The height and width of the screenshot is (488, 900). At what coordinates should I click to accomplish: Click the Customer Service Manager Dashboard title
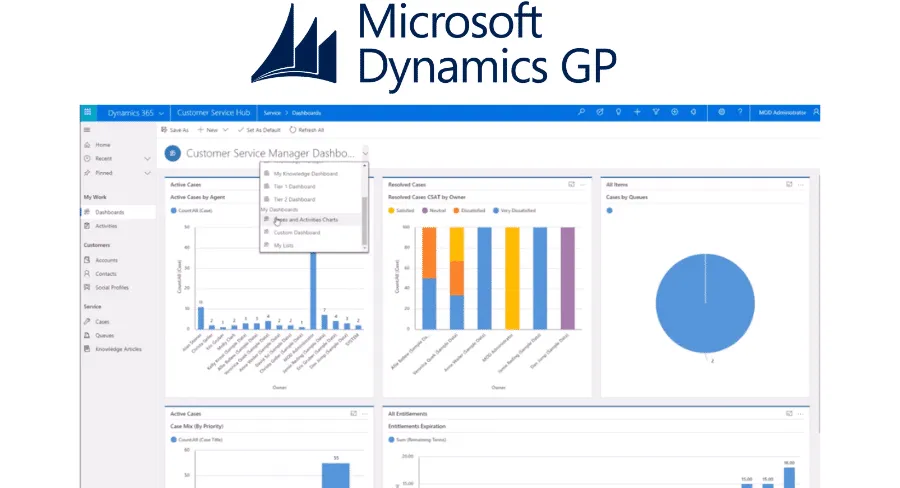(270, 153)
